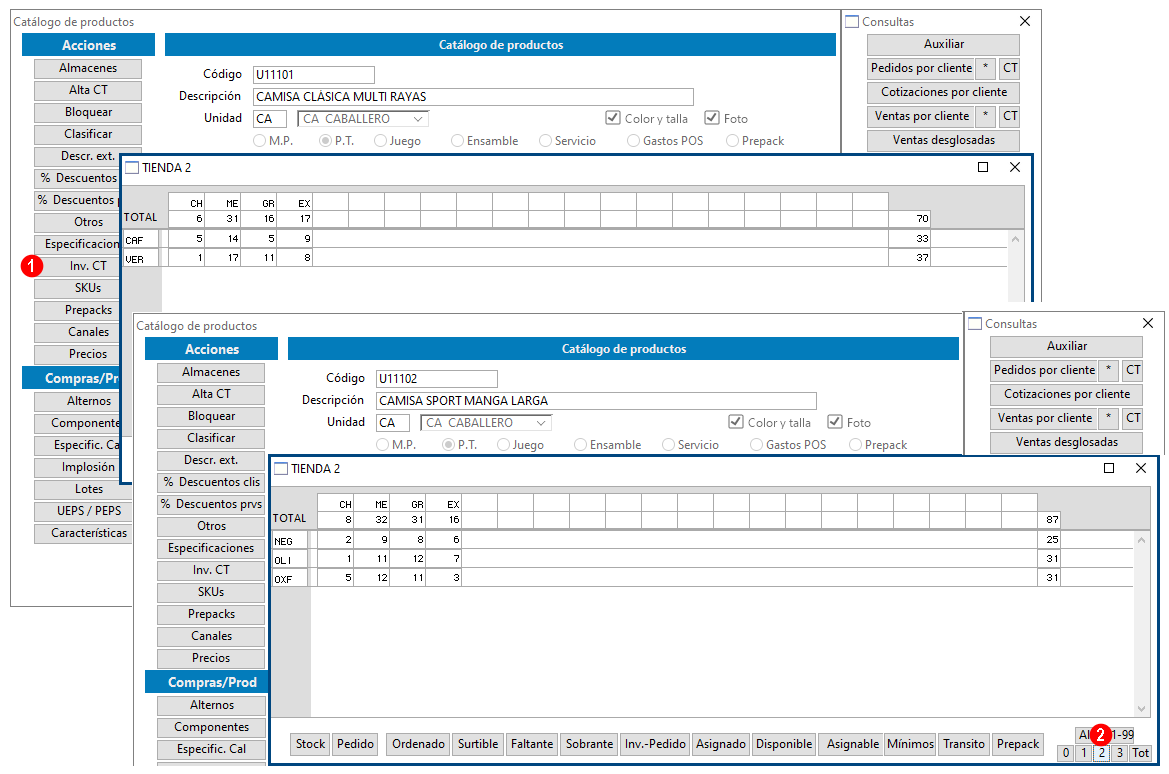
Task: Click the Surtible button
Action: click(x=478, y=744)
